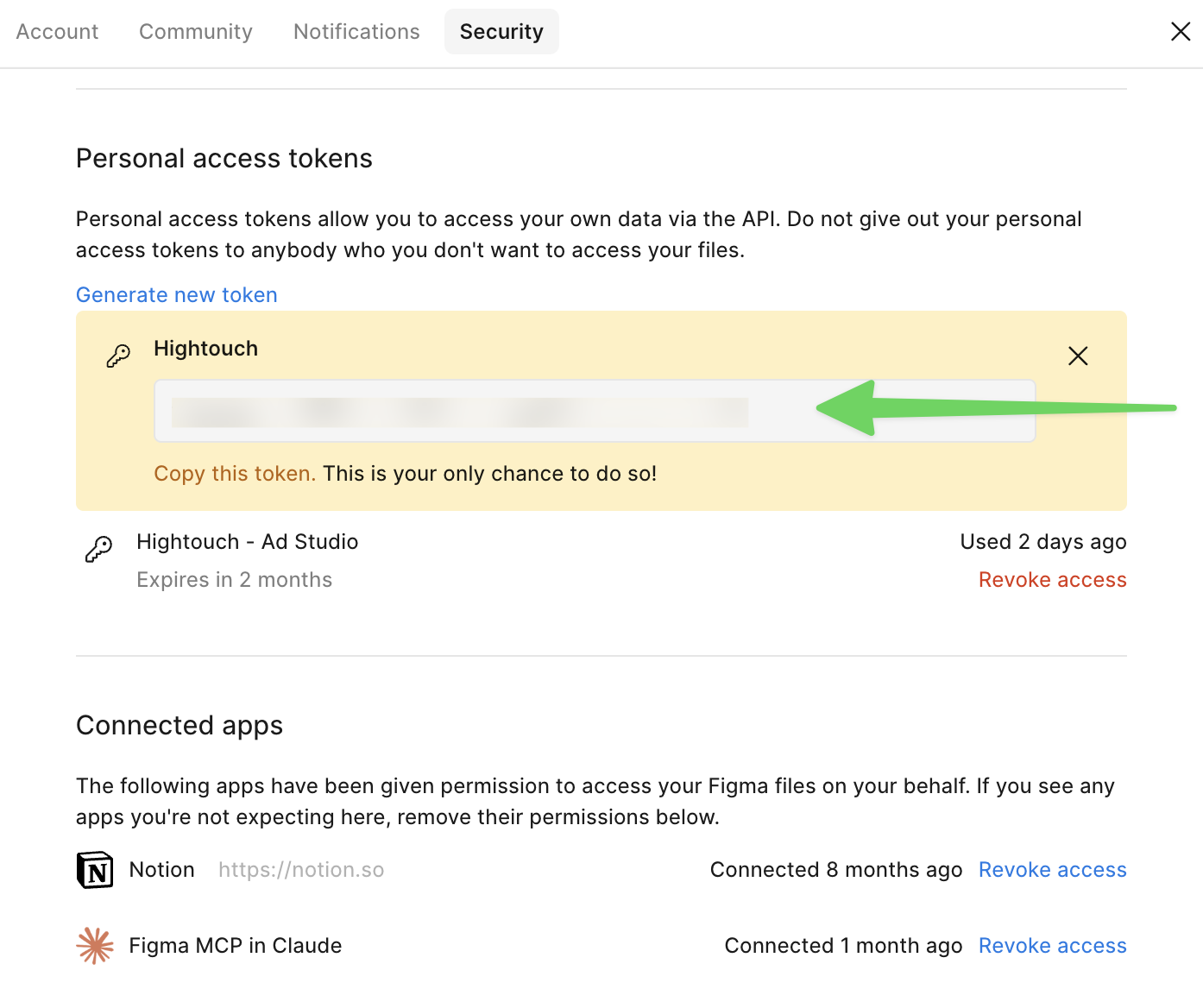
Task: Revoke access for the Notion app
Action: coord(1052,870)
